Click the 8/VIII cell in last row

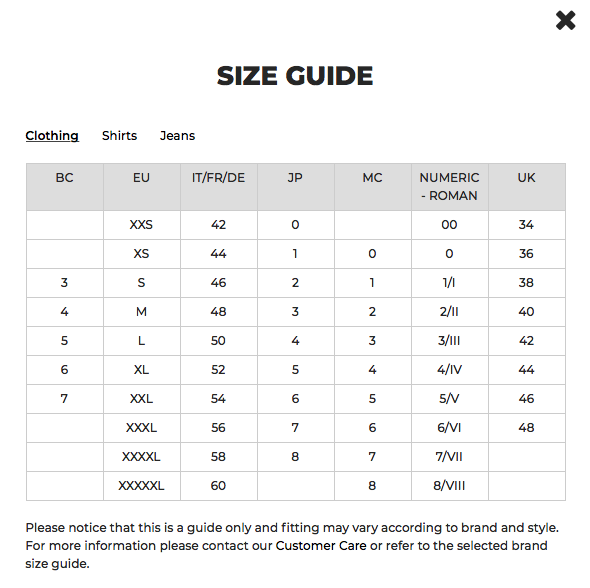point(449,486)
